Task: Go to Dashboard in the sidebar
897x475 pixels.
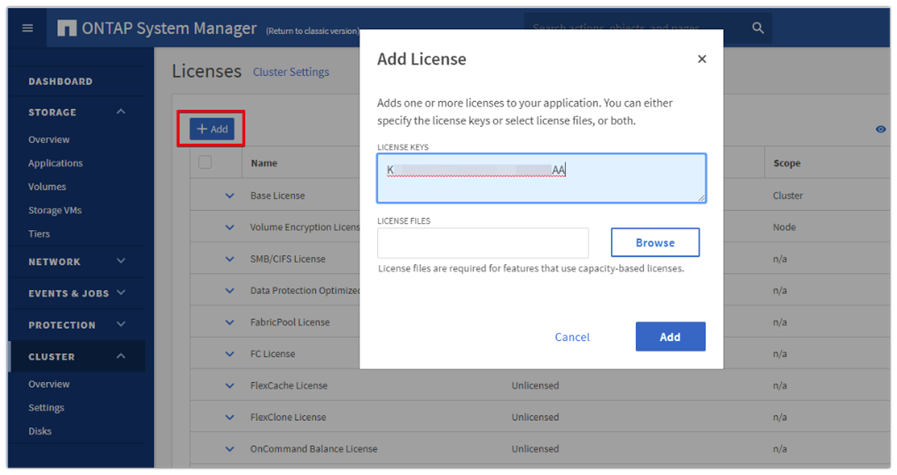Action: (x=60, y=81)
